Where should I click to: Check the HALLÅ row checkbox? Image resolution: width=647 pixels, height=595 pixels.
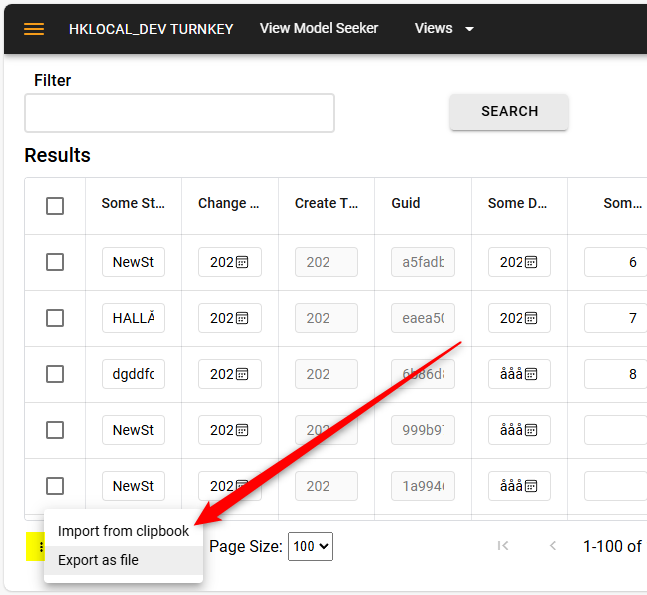55,318
